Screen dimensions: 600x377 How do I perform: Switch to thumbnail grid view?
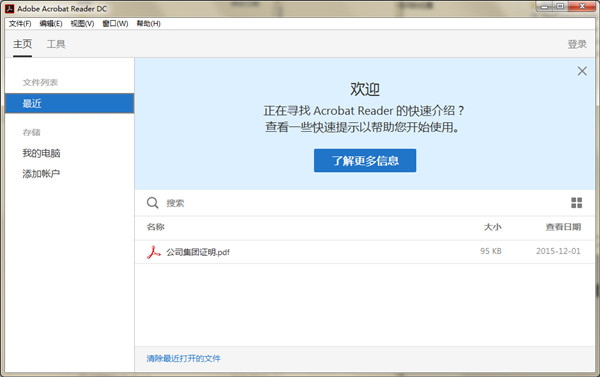(576, 203)
